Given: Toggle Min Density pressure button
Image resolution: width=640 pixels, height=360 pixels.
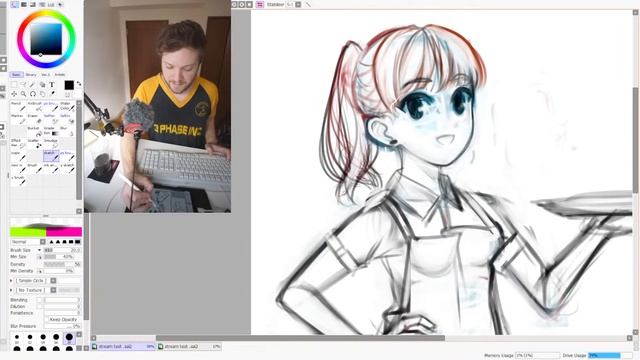Looking at the screenshot, I should (x=40, y=271).
